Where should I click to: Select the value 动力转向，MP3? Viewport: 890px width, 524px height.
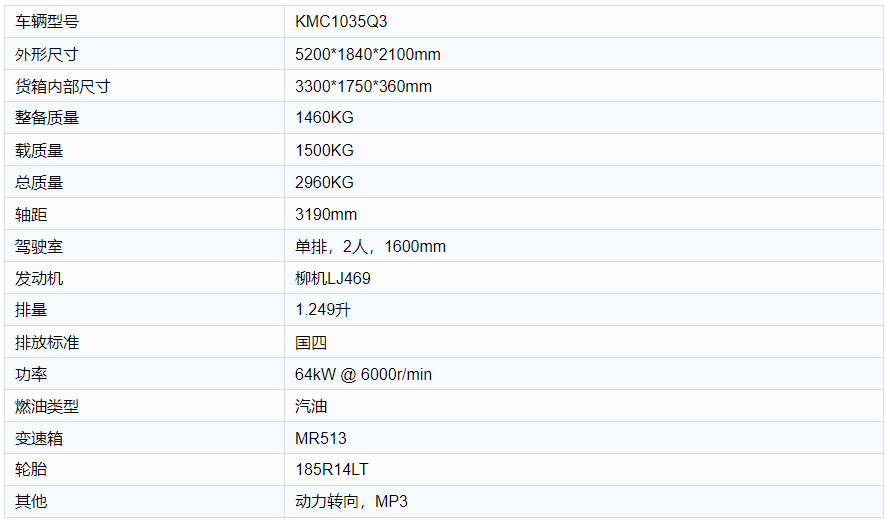(351, 501)
